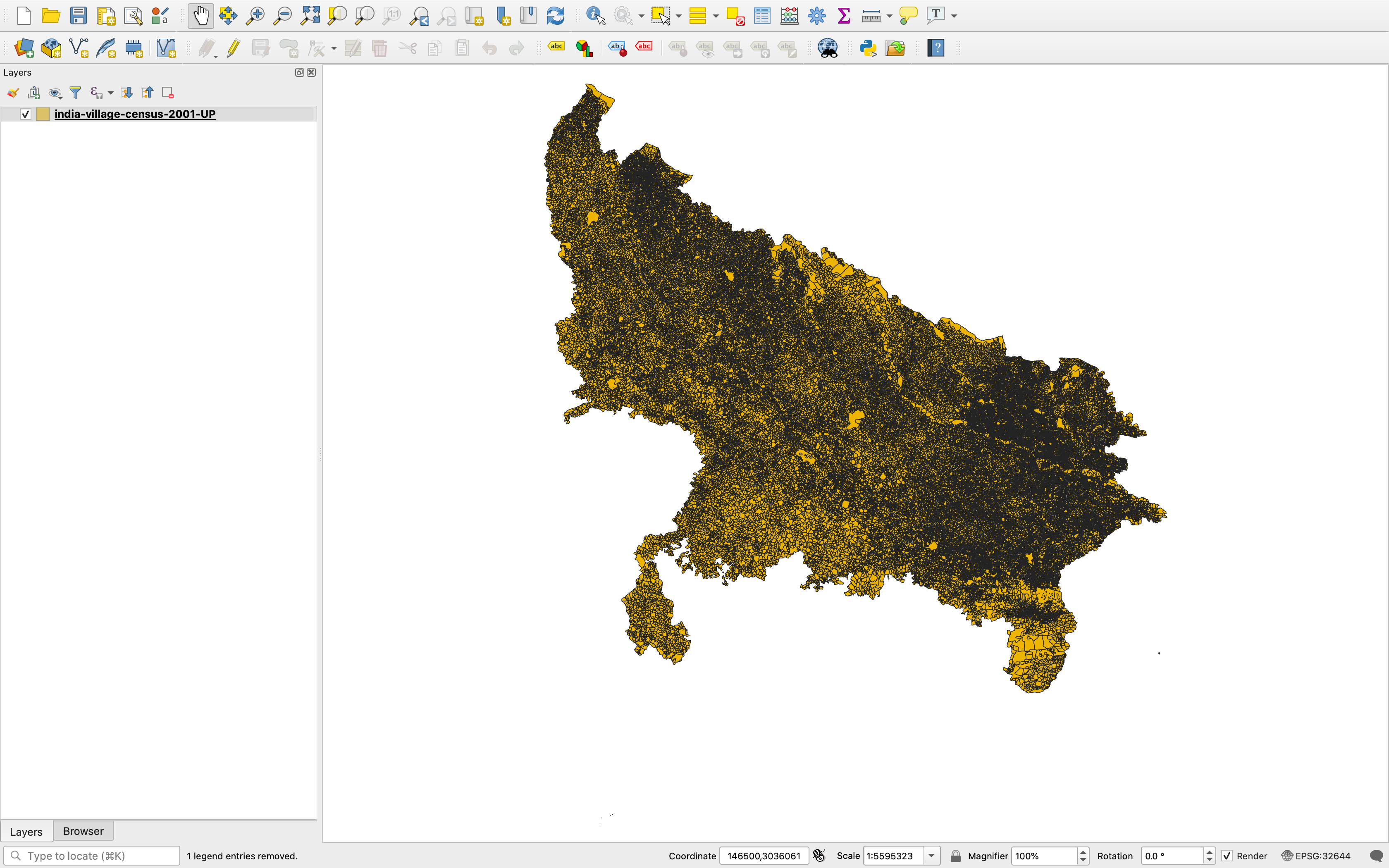Open the Identify Features tool
Image resolution: width=1389 pixels, height=868 pixels.
[595, 16]
